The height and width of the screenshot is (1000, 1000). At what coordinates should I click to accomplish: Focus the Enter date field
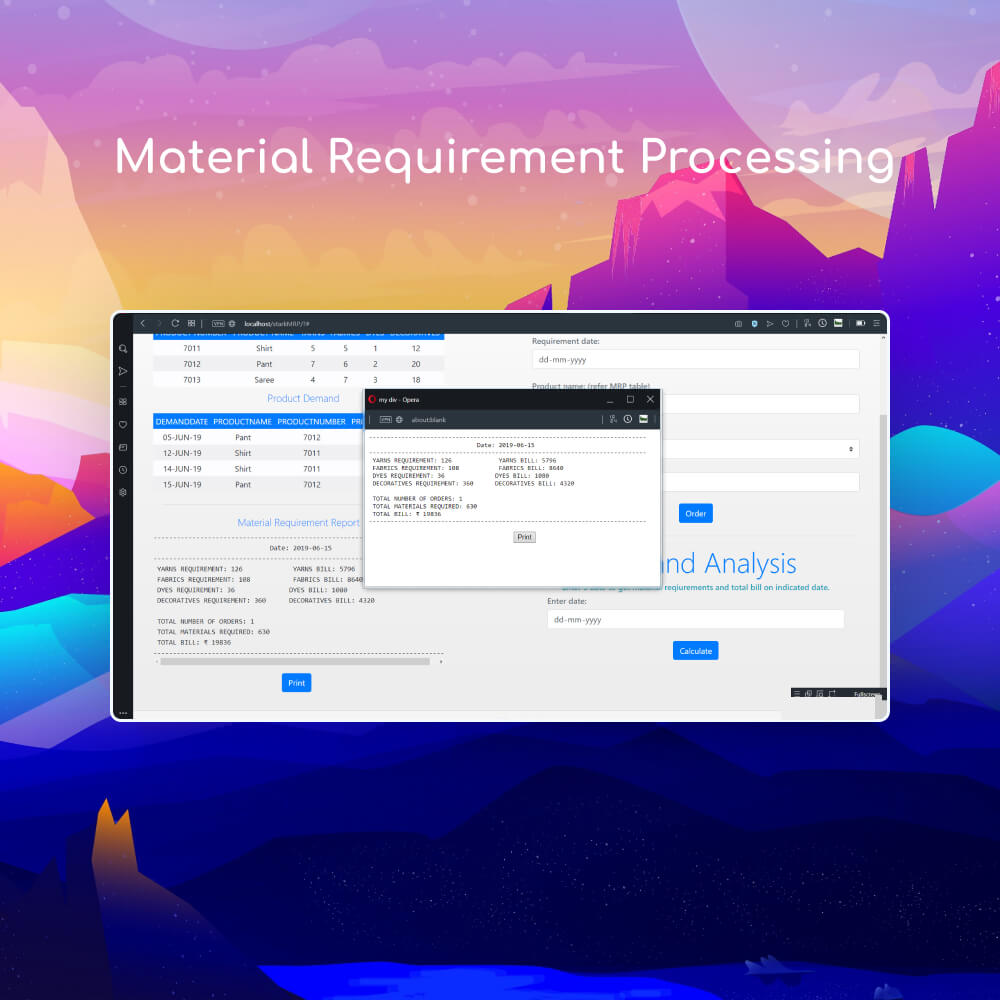click(695, 619)
